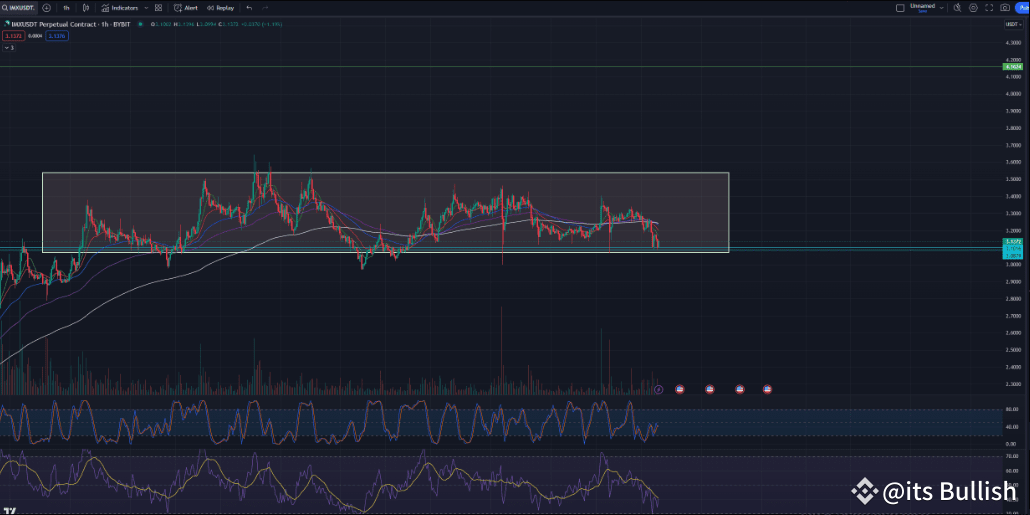Open the symbol search box
This screenshot has height=515, width=1030.
tap(20, 7)
